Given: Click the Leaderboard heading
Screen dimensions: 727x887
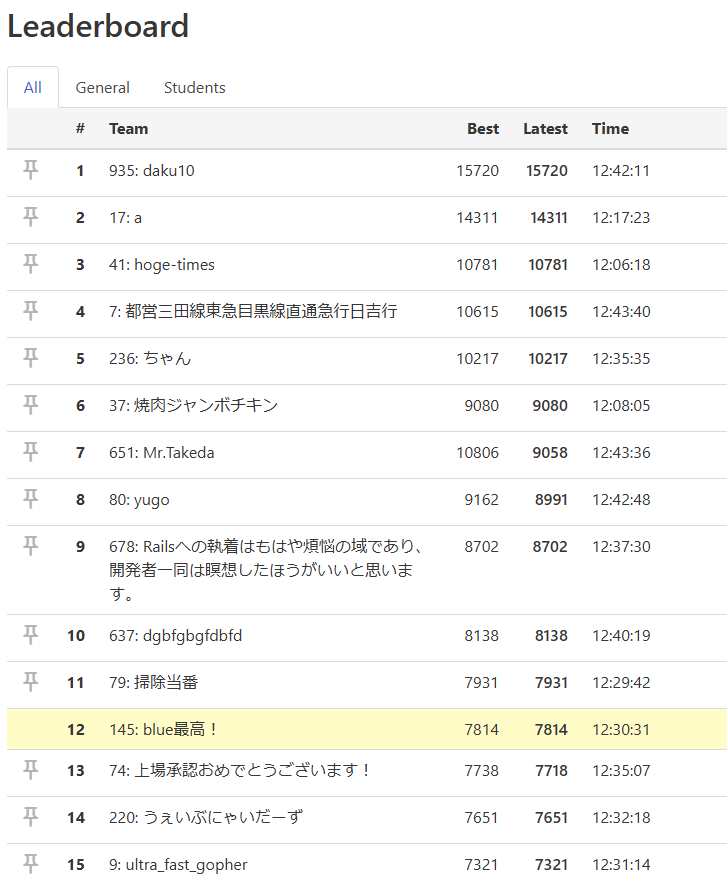Looking at the screenshot, I should 98,26.
